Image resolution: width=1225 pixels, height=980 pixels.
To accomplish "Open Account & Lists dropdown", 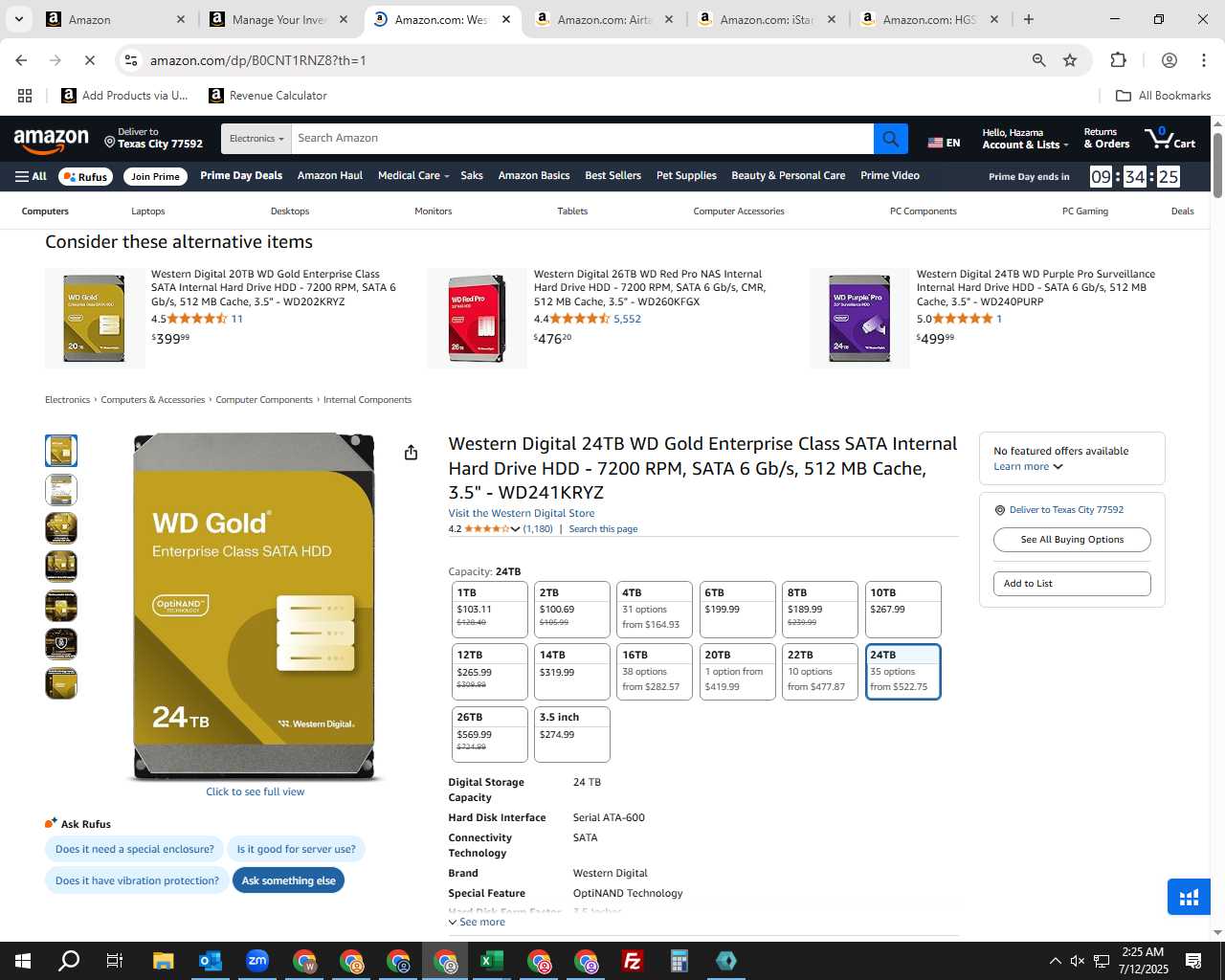I will (x=1025, y=139).
